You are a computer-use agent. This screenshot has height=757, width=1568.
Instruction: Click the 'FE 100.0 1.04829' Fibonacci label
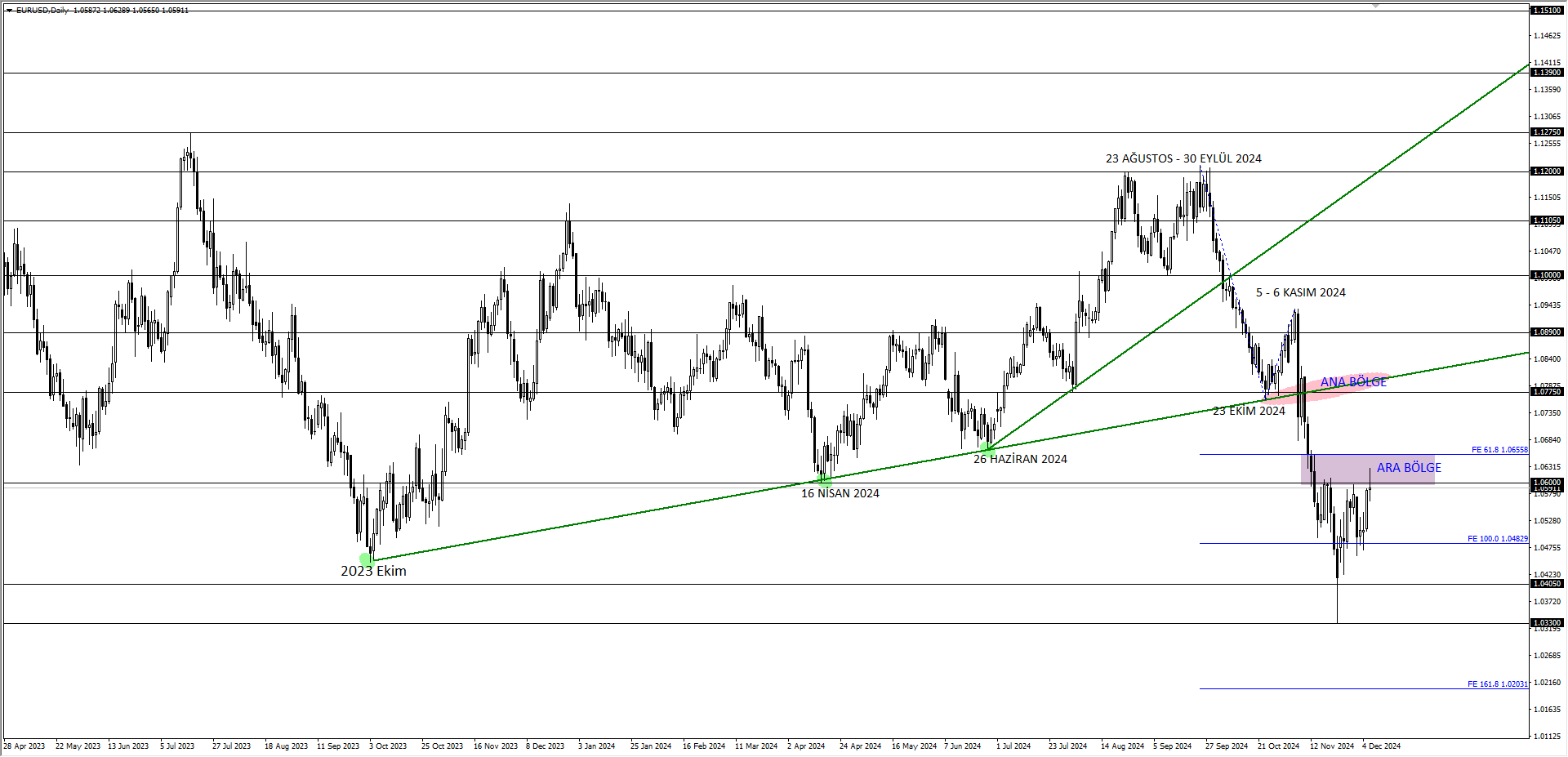(x=1497, y=539)
